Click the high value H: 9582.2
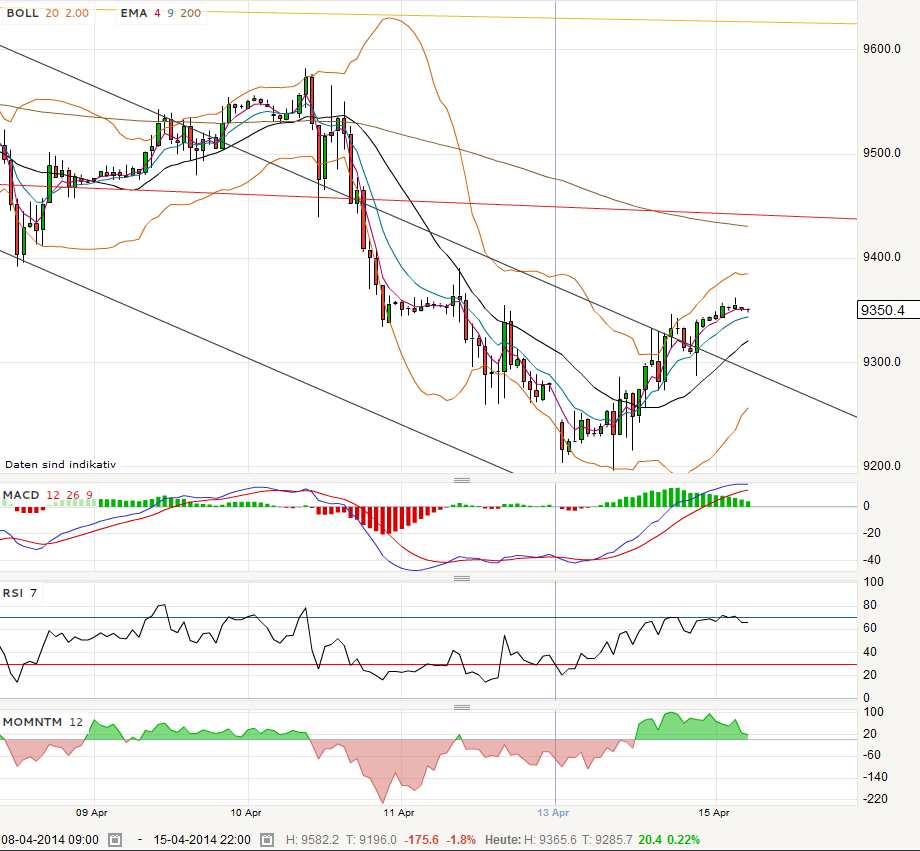 click(312, 840)
